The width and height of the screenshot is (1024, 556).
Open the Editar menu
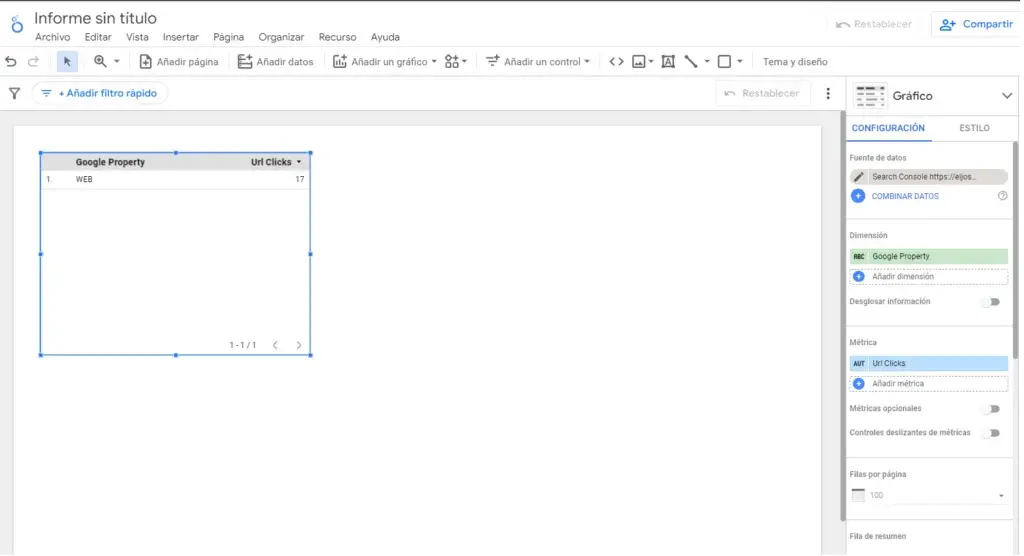pyautogui.click(x=98, y=37)
